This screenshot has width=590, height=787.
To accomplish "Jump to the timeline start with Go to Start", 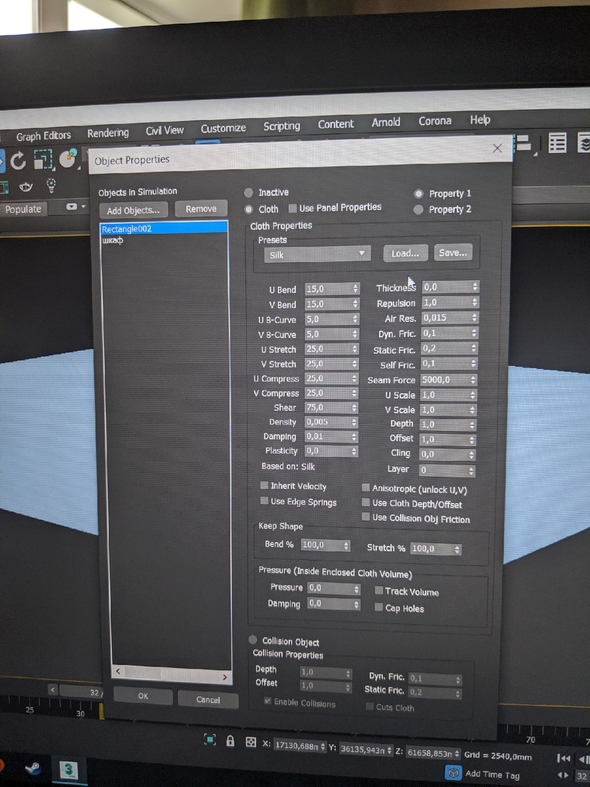I will [563, 758].
